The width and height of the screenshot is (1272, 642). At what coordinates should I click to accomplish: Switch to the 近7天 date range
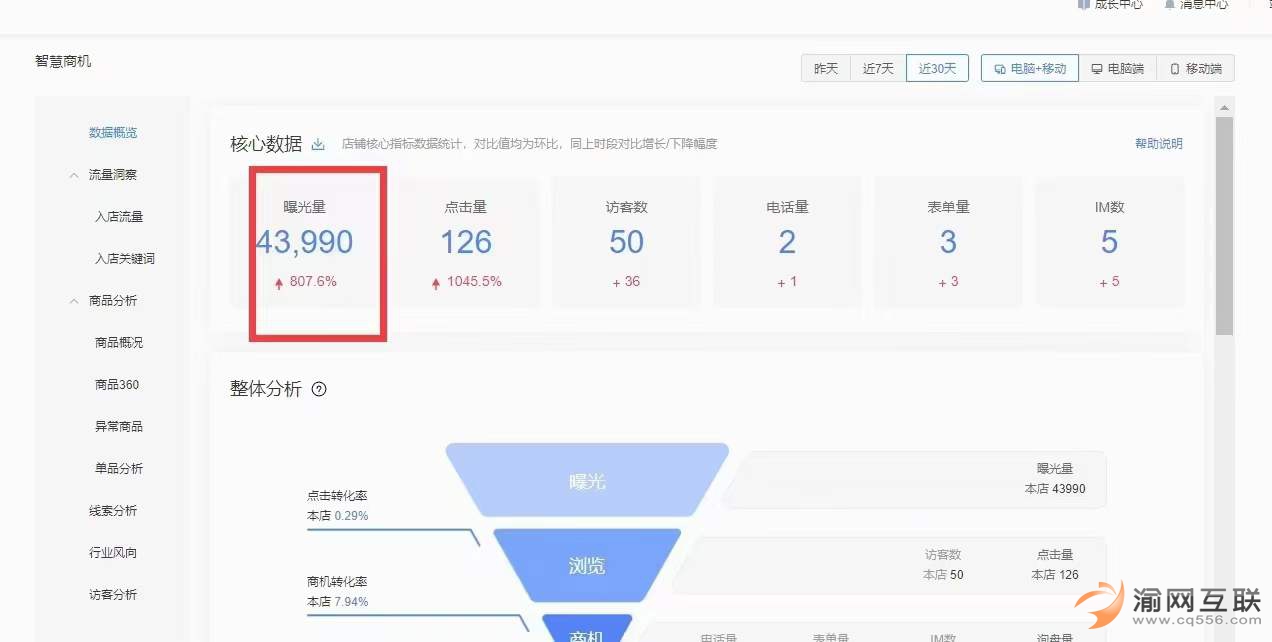(x=877, y=69)
